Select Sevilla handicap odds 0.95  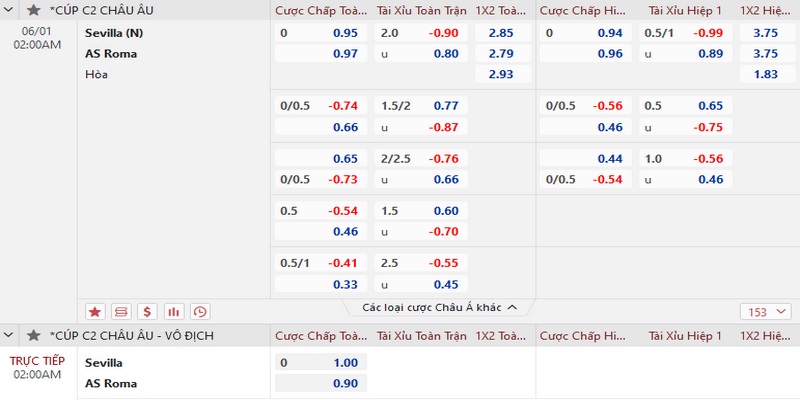(x=344, y=33)
